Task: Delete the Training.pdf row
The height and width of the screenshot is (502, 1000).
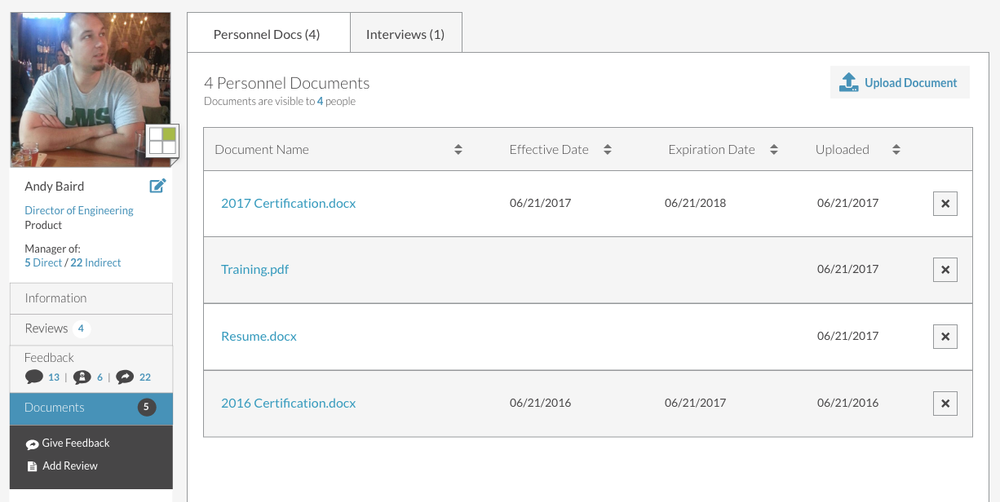Action: tap(945, 270)
